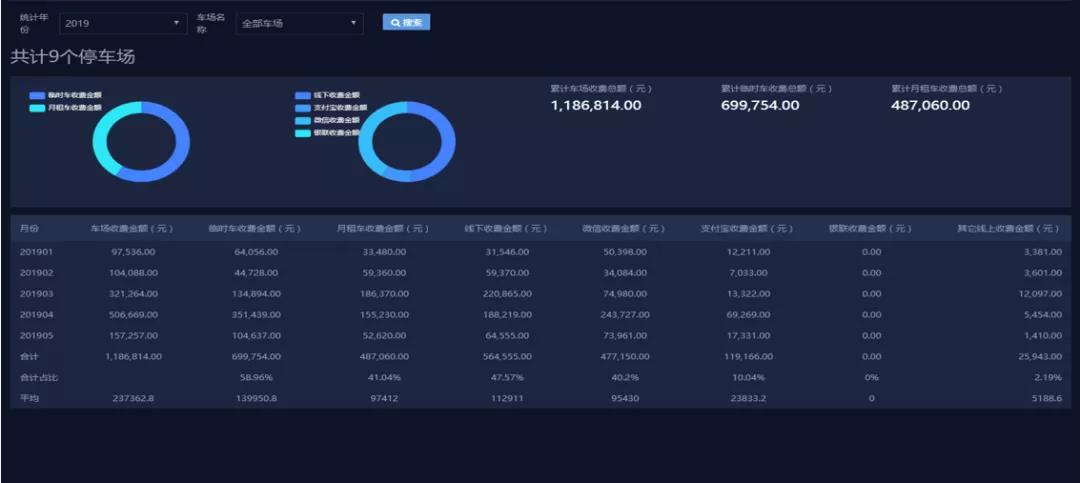
Task: Select the 月份 column header
Action: [x=30, y=229]
